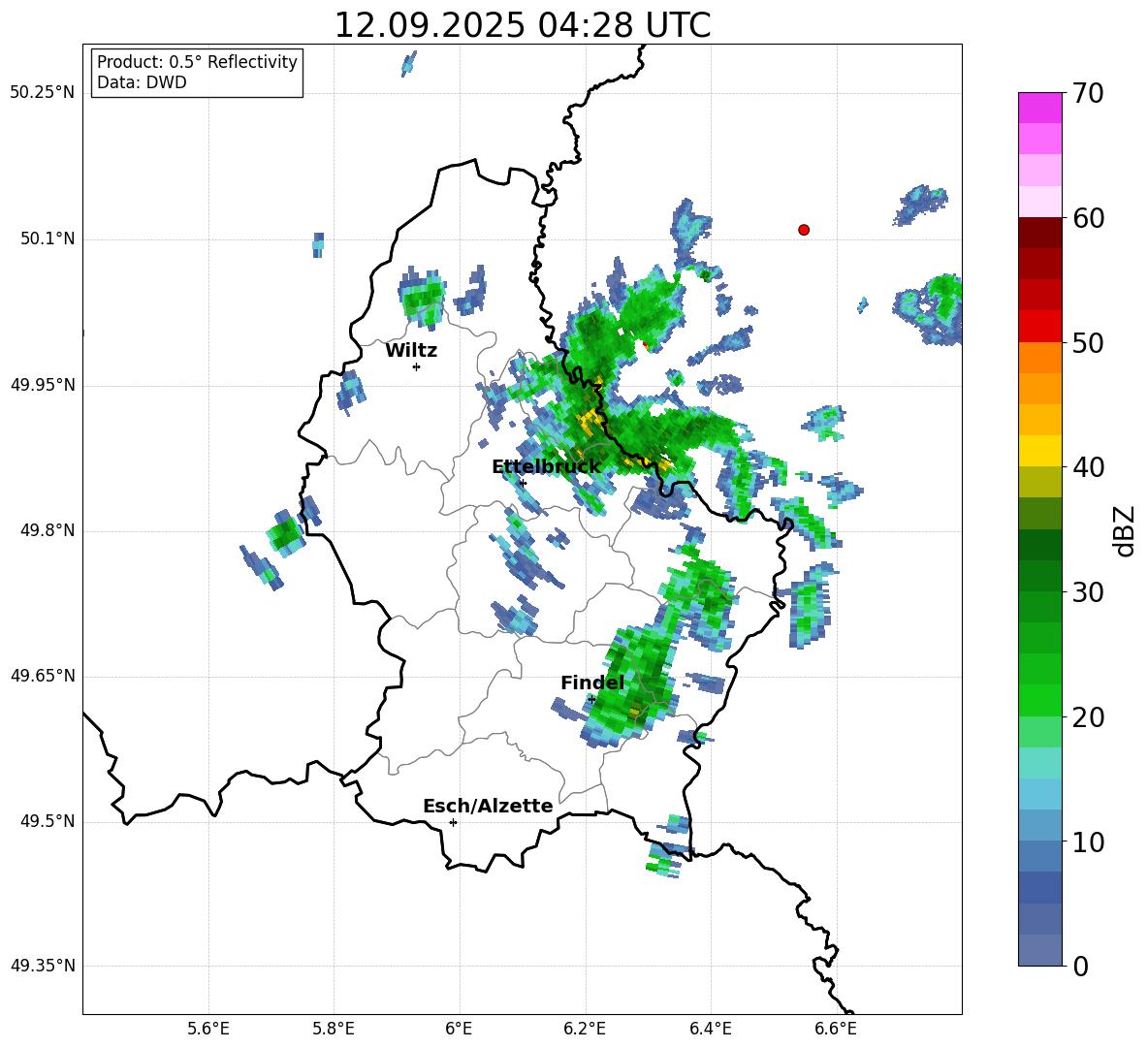
Task: Click the 5.8°E longitude label
Action: coord(334,1029)
